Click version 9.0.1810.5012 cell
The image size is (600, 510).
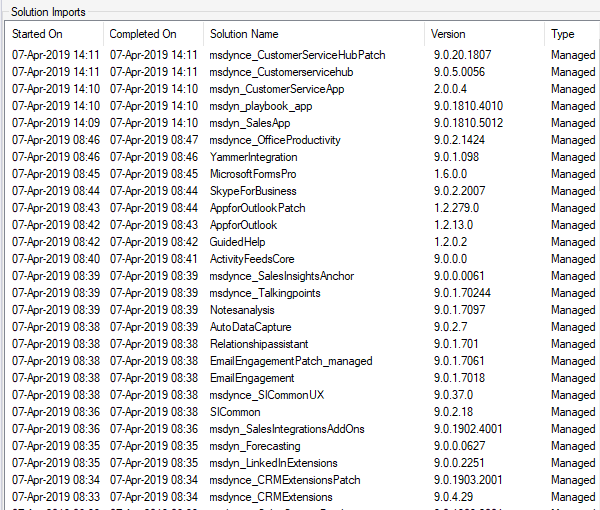point(468,123)
